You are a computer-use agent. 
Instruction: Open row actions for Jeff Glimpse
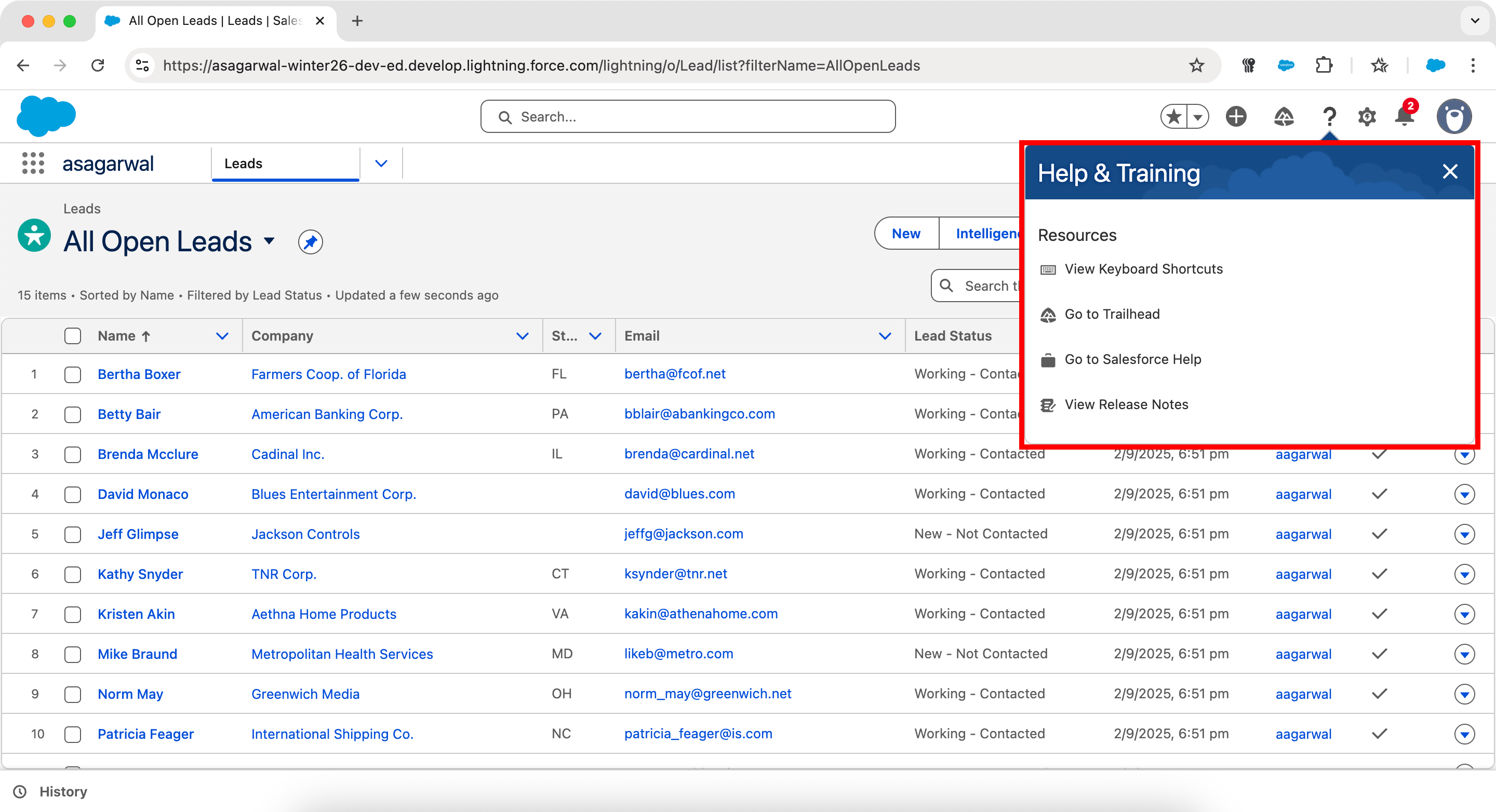click(x=1465, y=535)
